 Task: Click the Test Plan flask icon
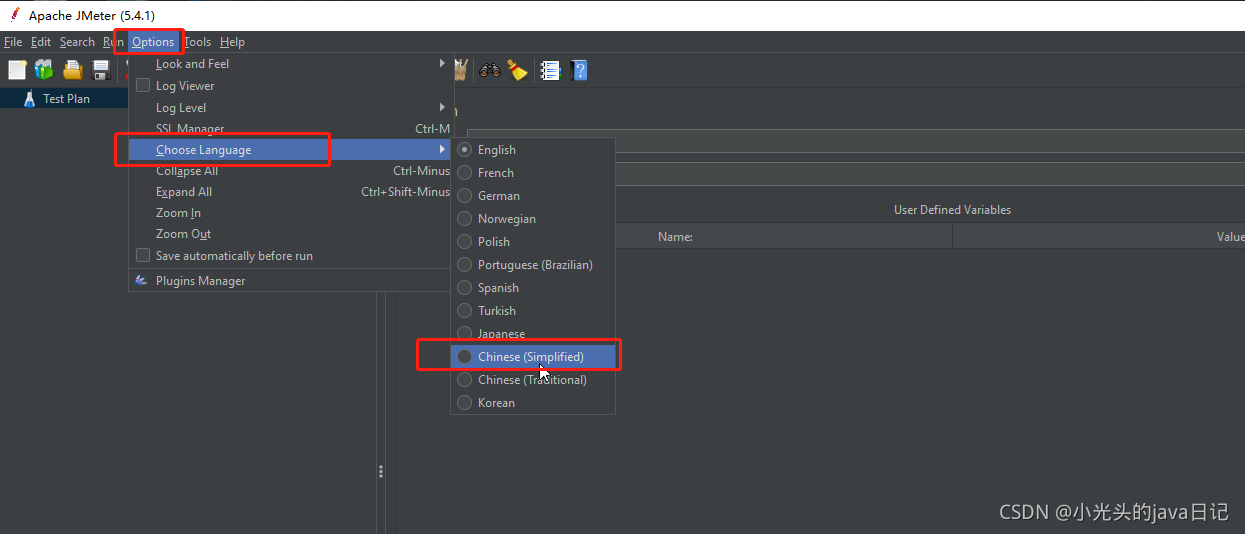pos(29,98)
